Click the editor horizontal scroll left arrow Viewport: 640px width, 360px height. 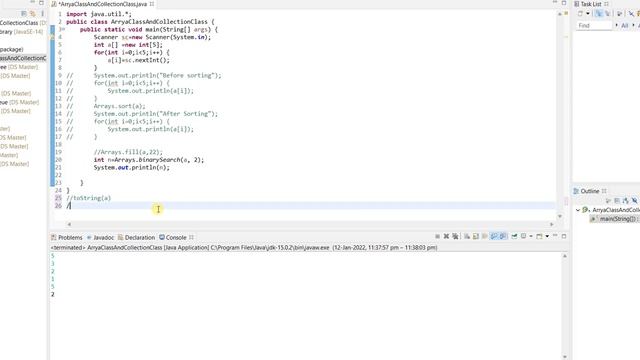click(x=69, y=224)
